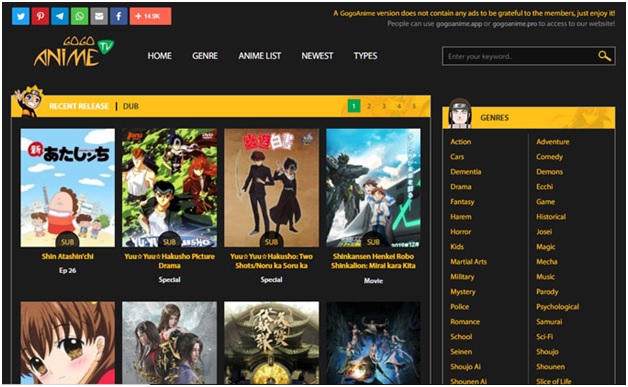Open the GENRE menu item
This screenshot has width=628, height=387.
coord(205,56)
